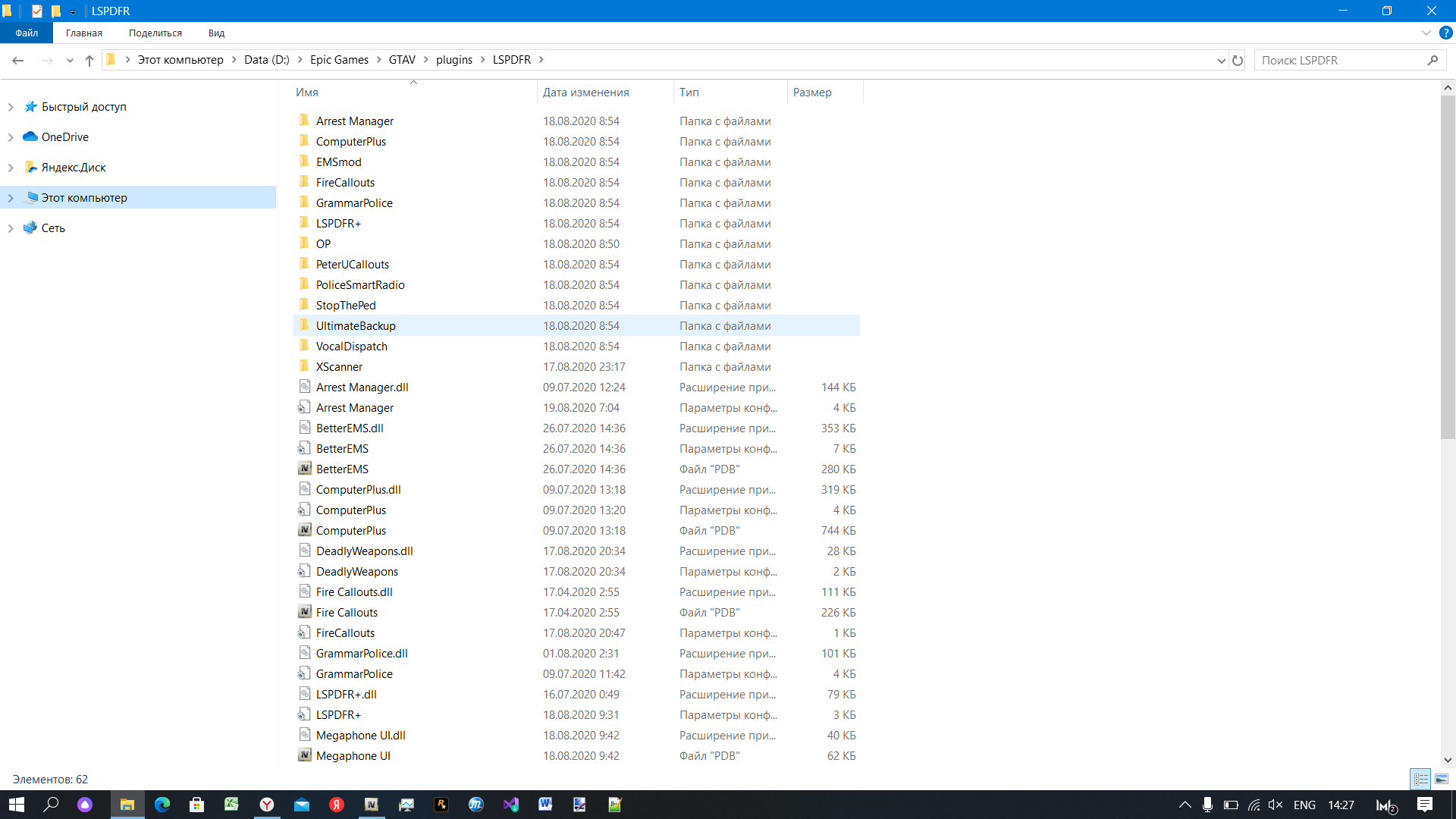Screen dimensions: 1456x819
Task: Expand OneDrive in navigation pane
Action: coord(11,137)
